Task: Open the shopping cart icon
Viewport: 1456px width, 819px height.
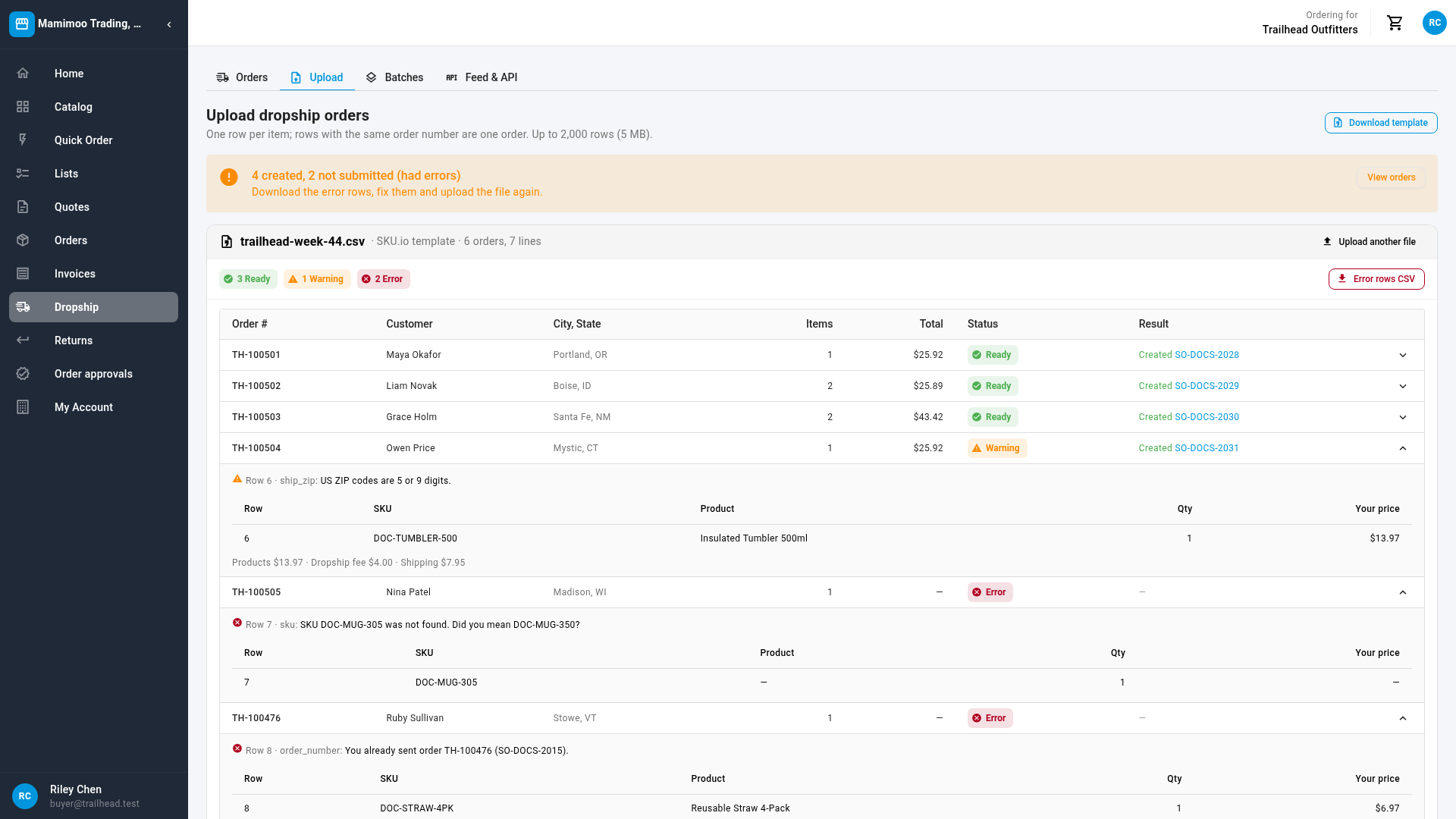Action: click(1395, 23)
